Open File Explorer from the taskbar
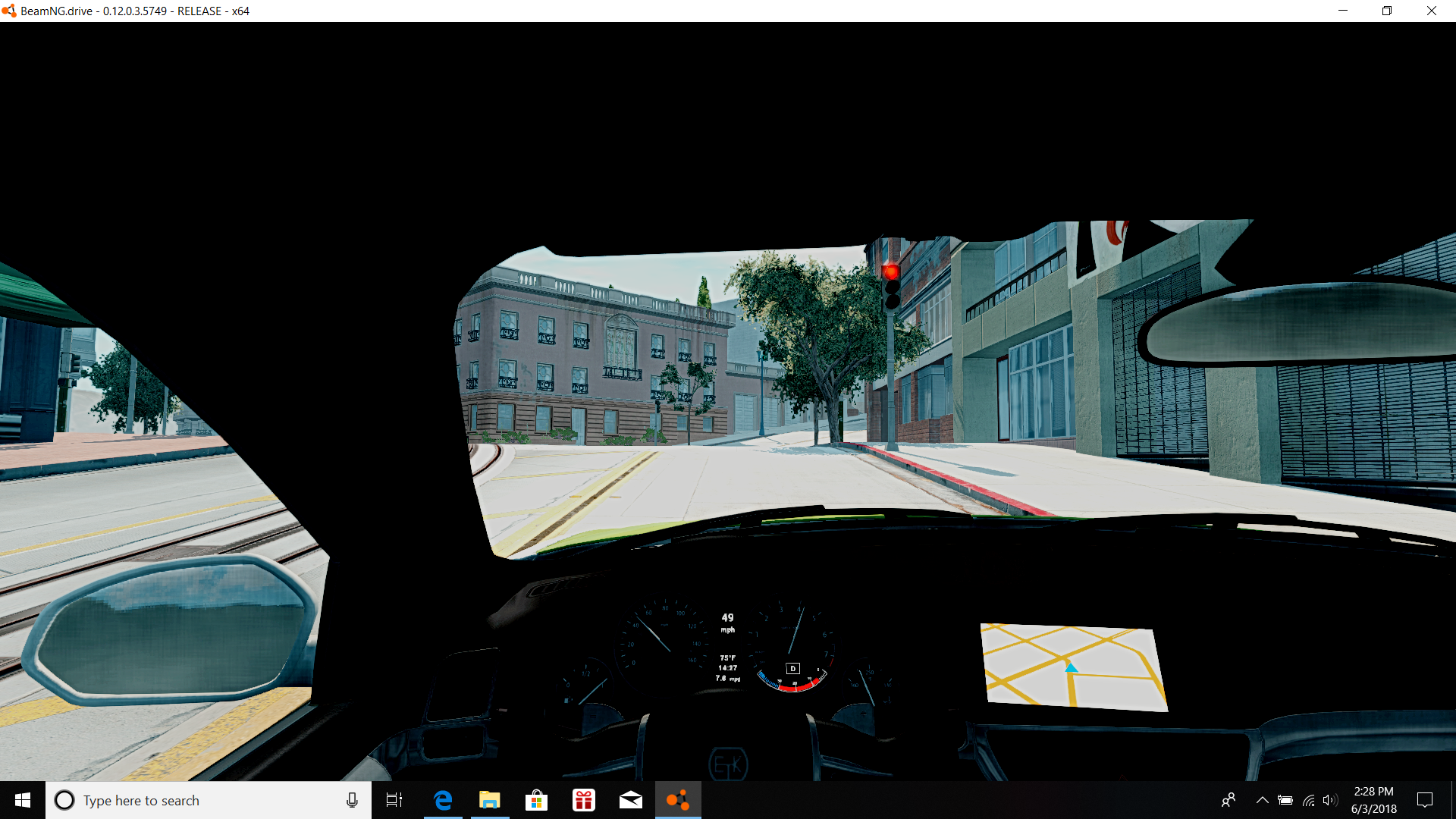1456x819 pixels. [x=490, y=800]
